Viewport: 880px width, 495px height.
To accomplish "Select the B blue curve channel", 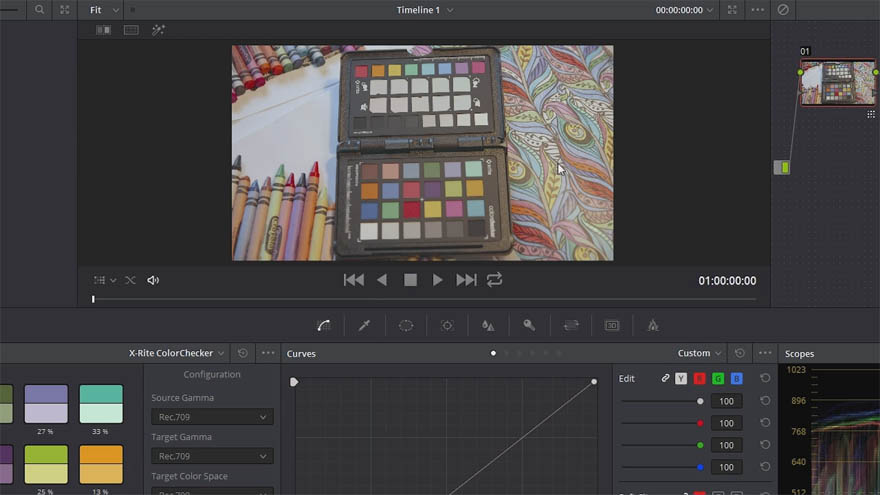I will tap(736, 379).
